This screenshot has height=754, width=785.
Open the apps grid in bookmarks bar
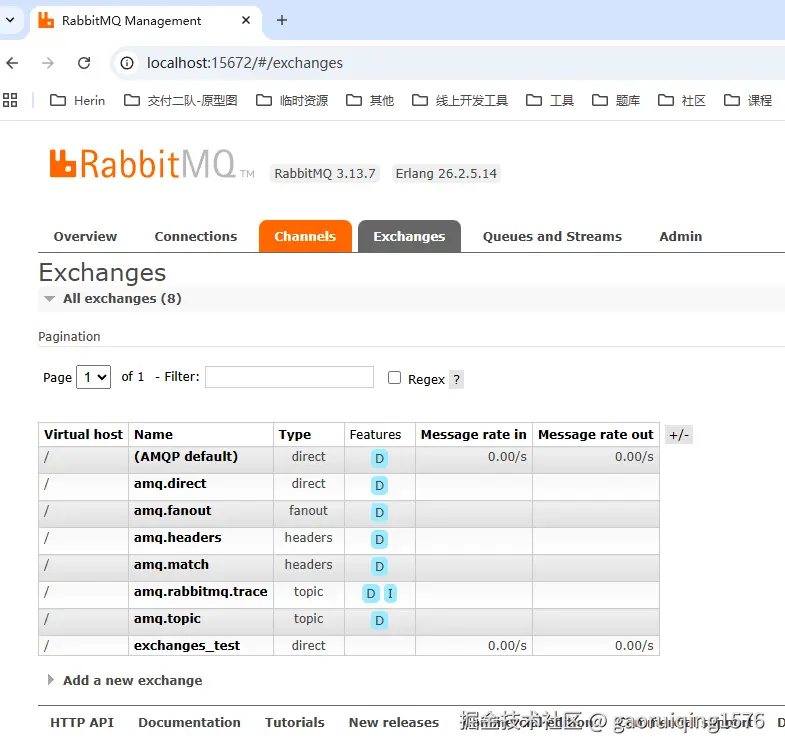pyautogui.click(x=10, y=100)
